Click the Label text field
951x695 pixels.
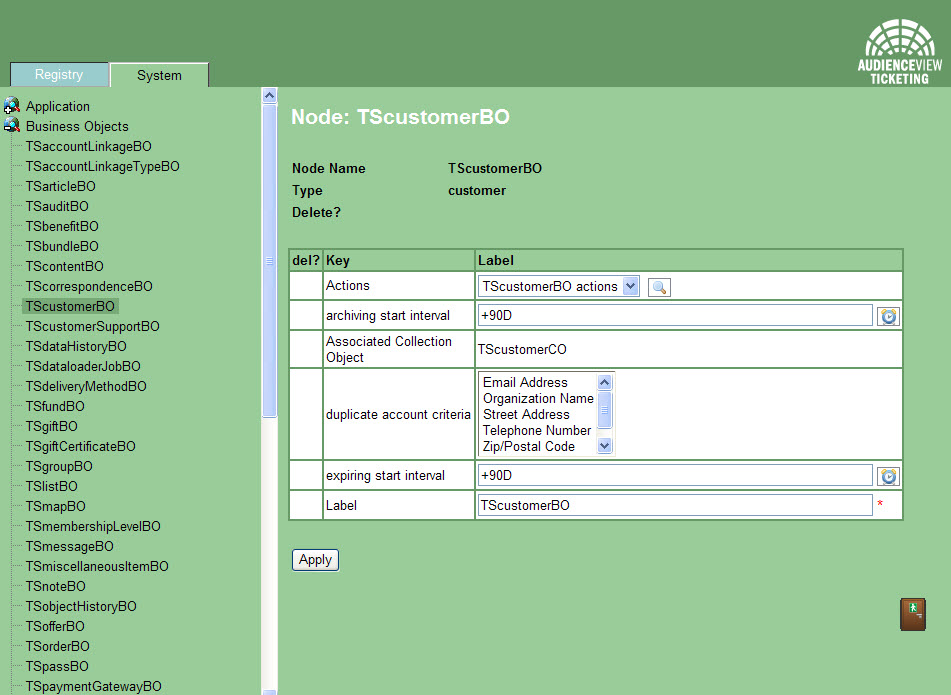pyautogui.click(x=675, y=505)
